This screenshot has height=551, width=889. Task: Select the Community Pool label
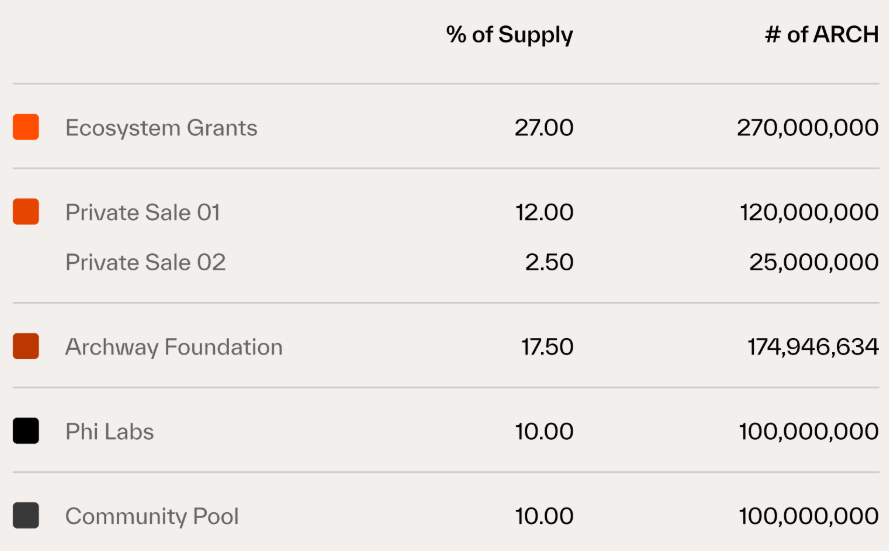click(x=152, y=516)
